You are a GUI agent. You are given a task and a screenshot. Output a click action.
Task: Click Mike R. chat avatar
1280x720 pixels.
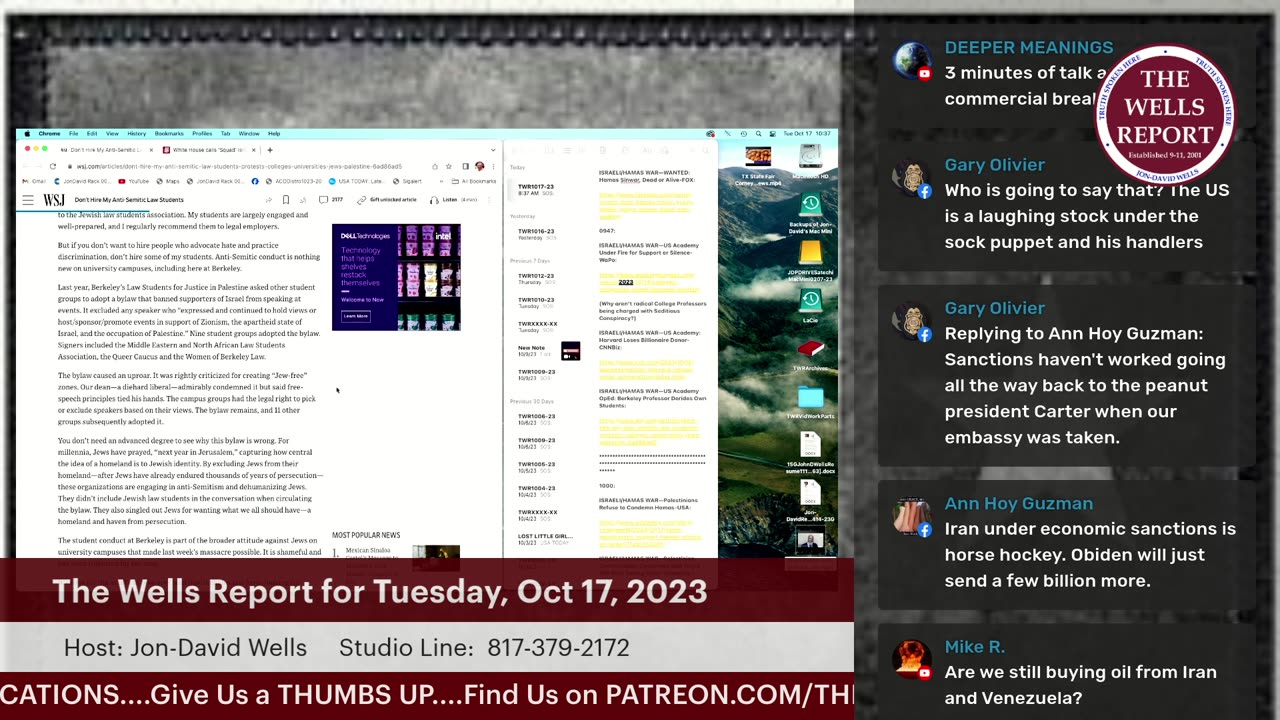[913, 659]
